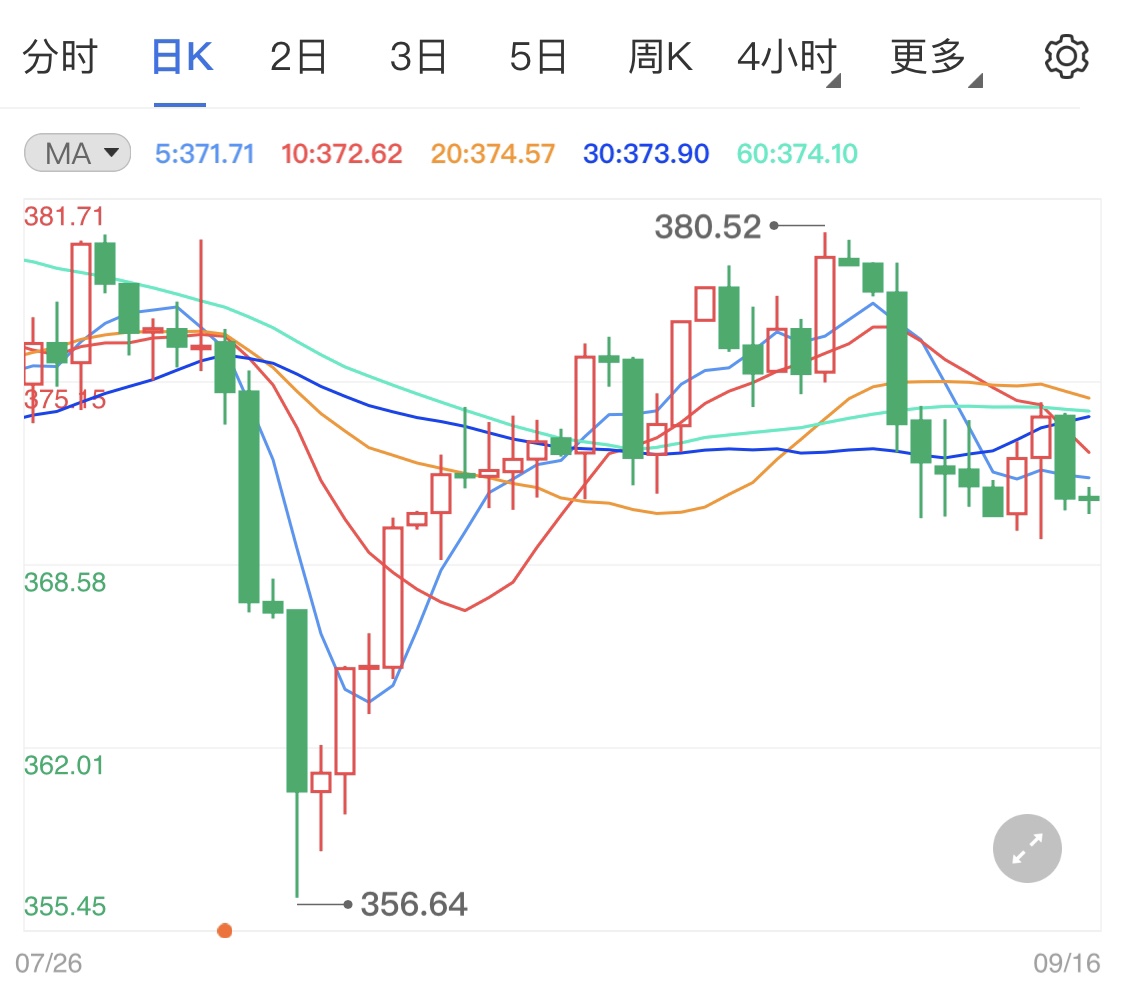
Task: Click the 375.15 axis price label
Action: click(65, 399)
